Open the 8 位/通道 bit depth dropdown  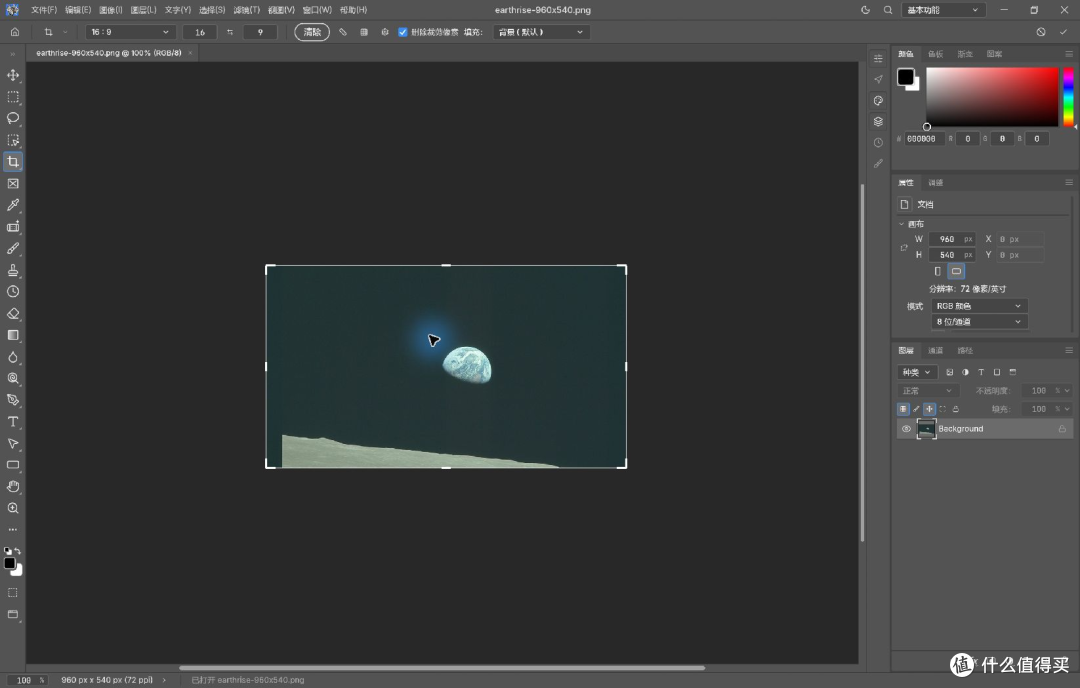(x=979, y=322)
